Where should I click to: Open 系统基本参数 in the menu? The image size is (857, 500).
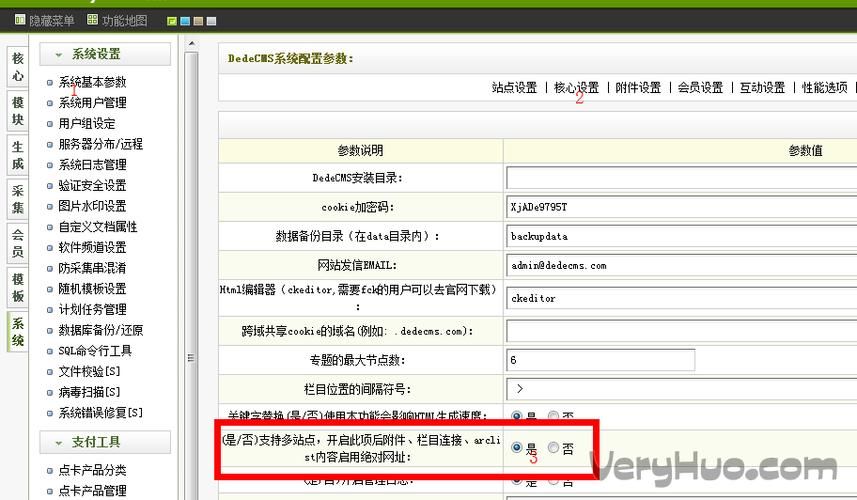pos(92,82)
